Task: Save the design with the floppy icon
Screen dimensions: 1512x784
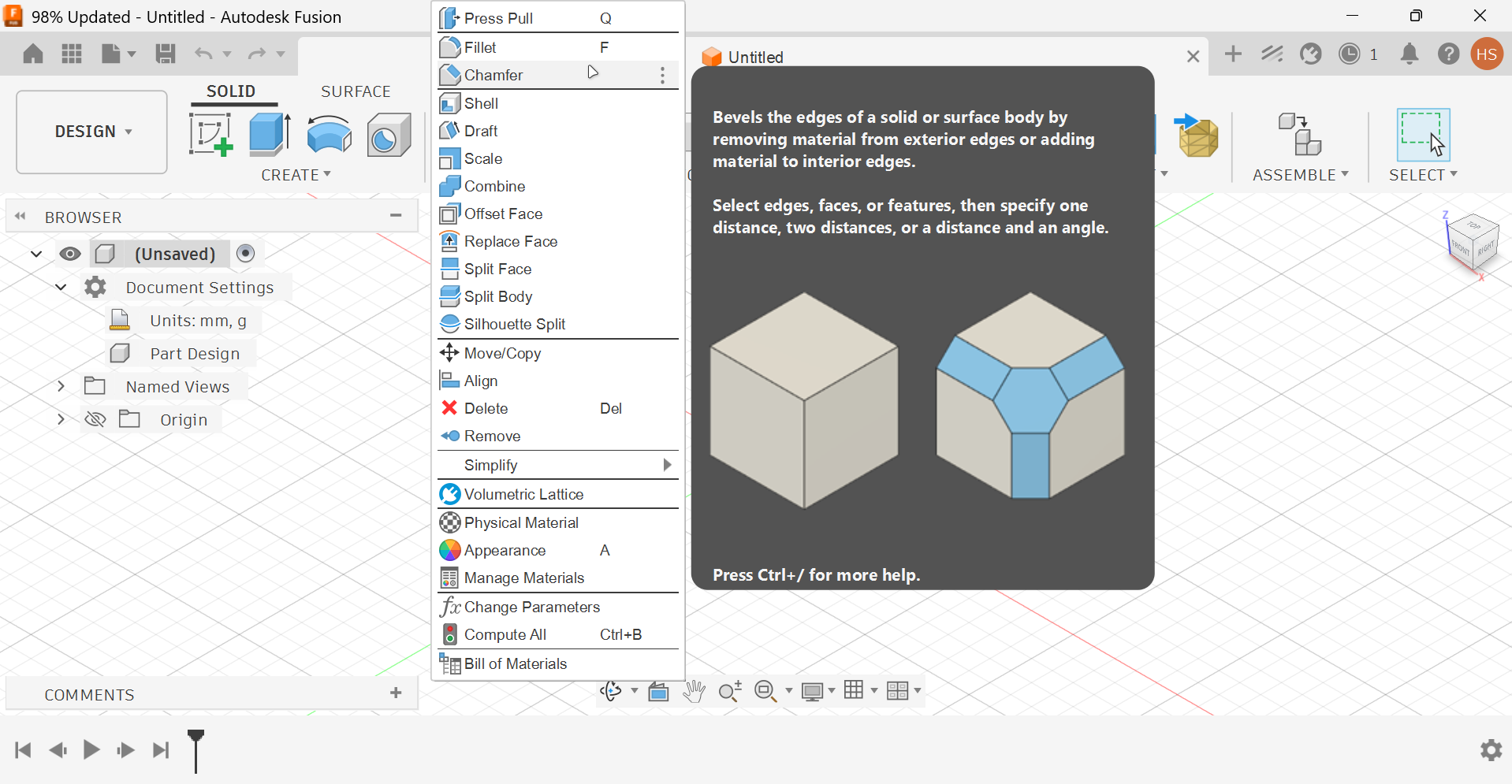Action: [166, 54]
